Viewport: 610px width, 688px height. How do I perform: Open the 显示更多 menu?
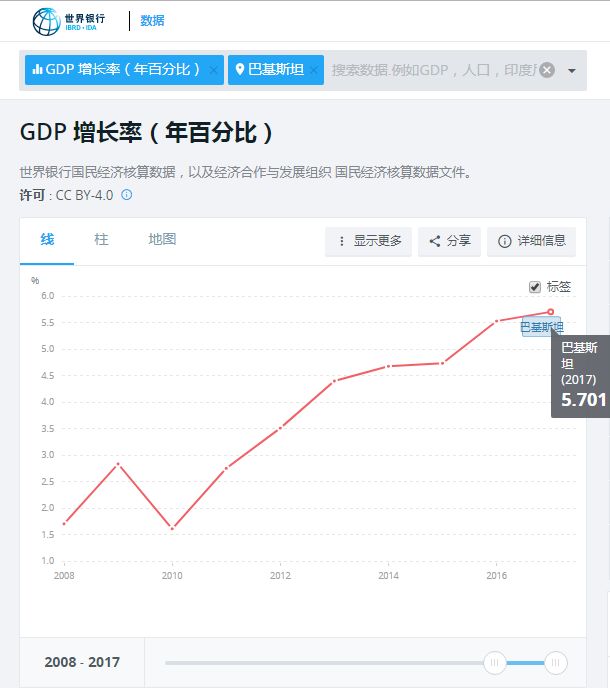(x=368, y=241)
